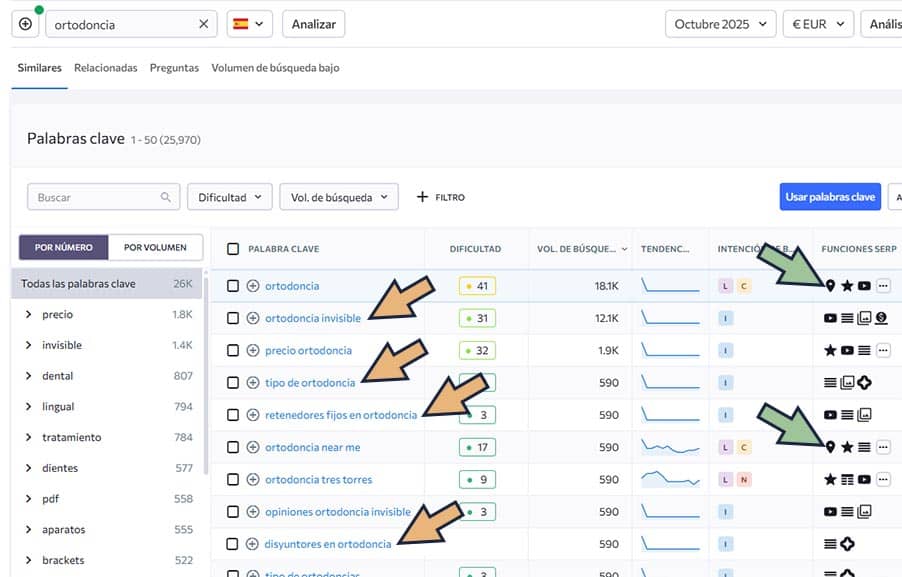
Task: Click the plus icon beside the search field
Action: pyautogui.click(x=25, y=24)
